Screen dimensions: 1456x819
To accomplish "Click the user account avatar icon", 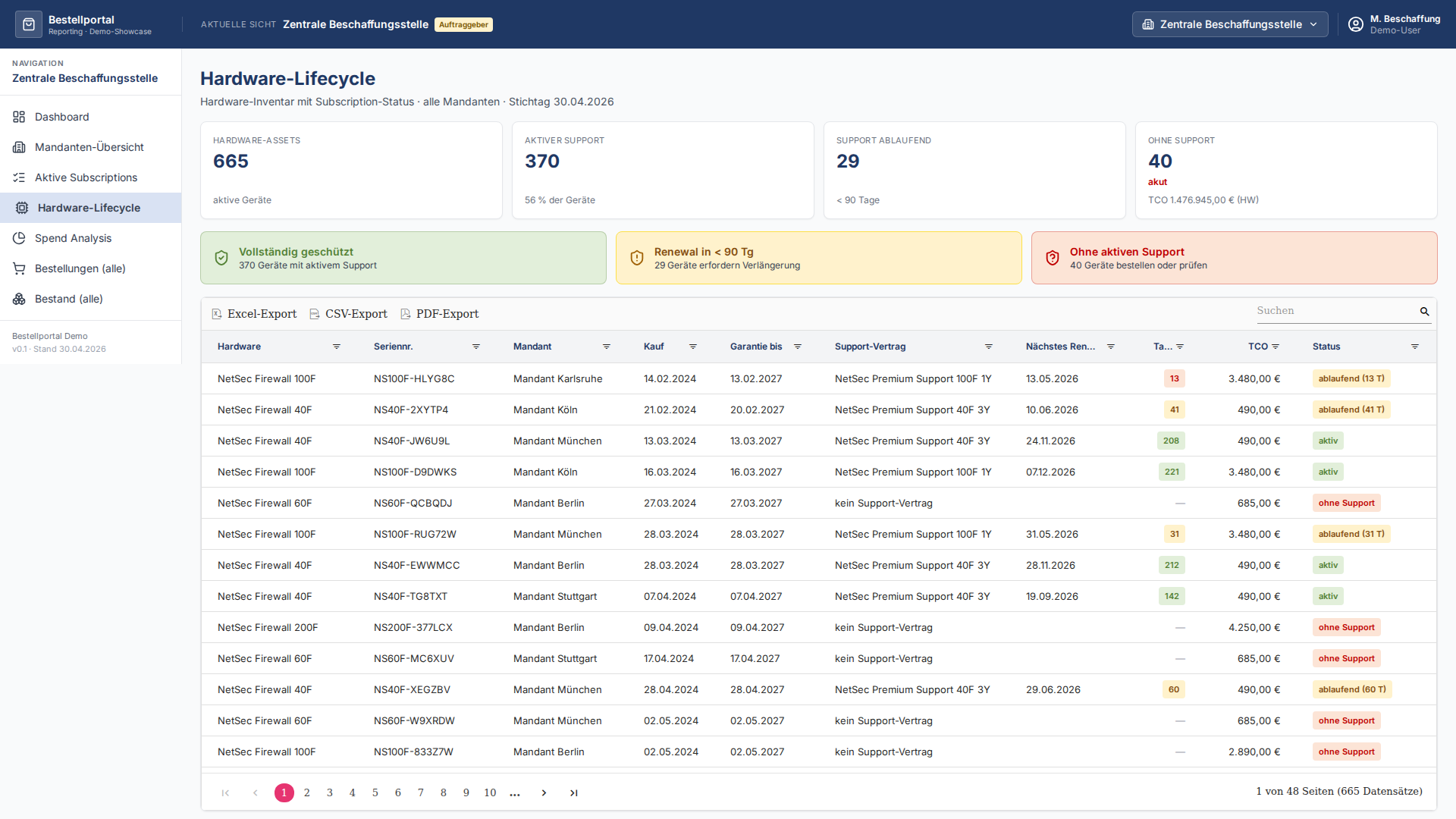I will pos(1356,24).
